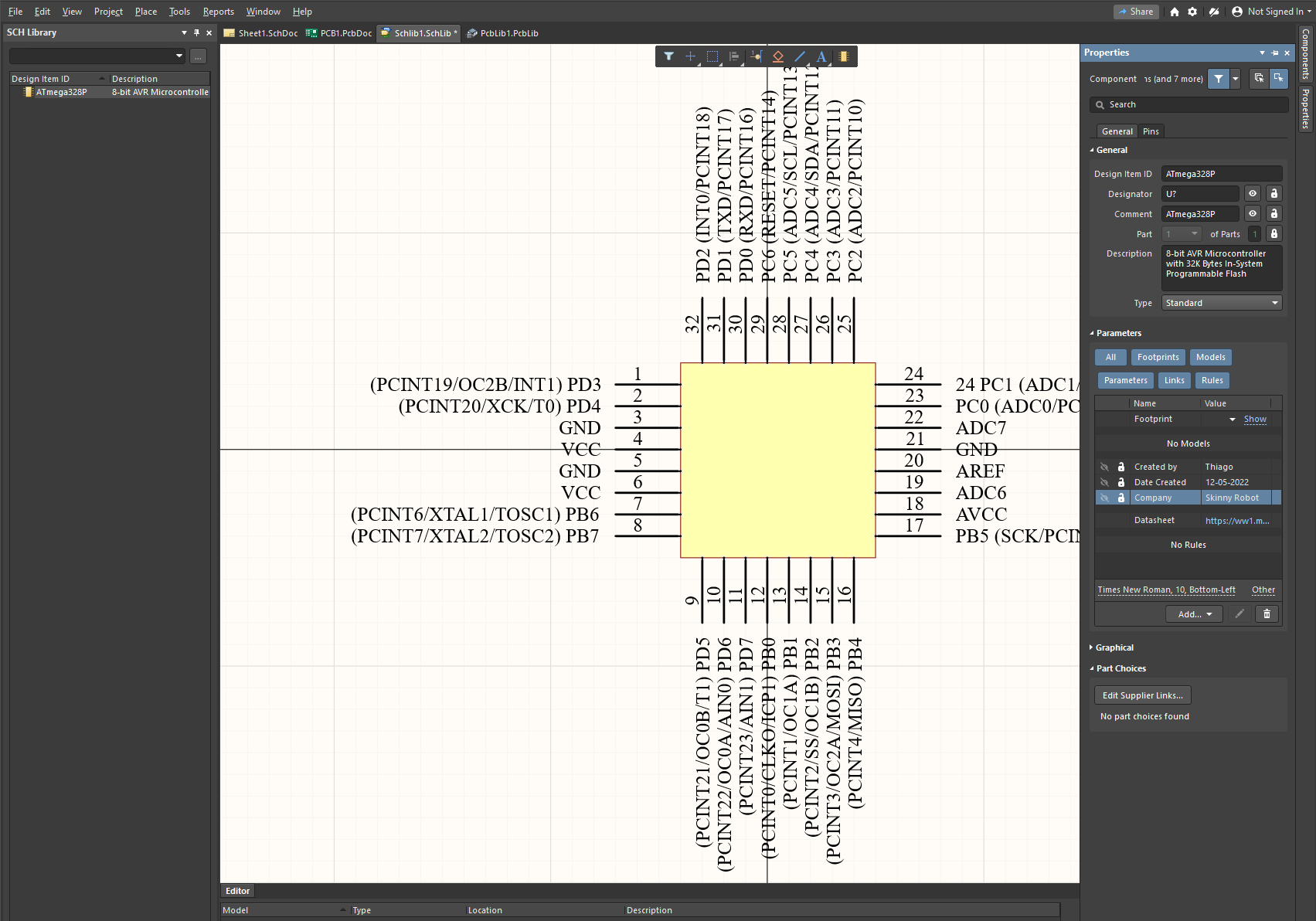Open the Type Standard dropdown
Viewport: 1316px width, 921px height.
tap(1222, 303)
